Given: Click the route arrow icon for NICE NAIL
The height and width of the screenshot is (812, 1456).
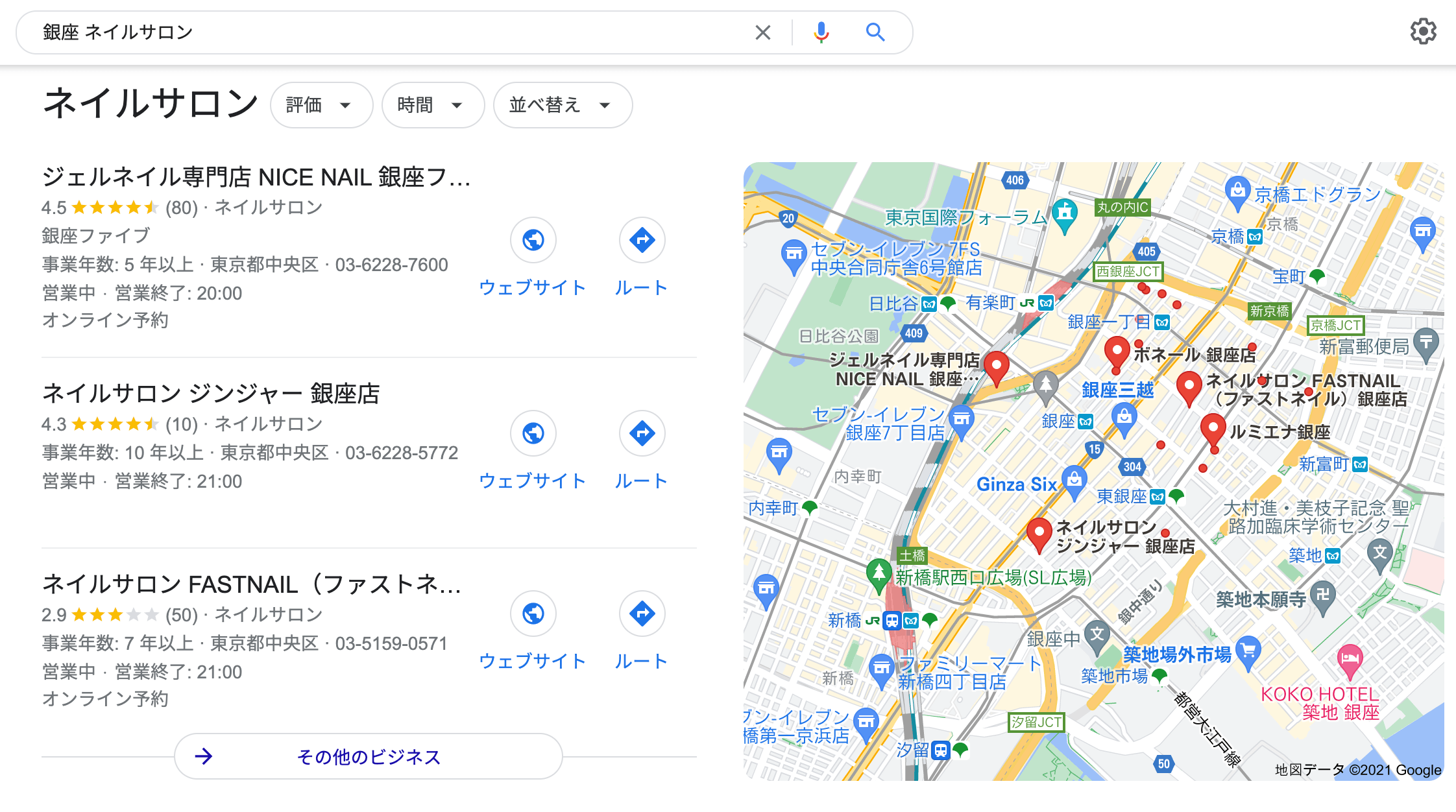Looking at the screenshot, I should pos(642,240).
